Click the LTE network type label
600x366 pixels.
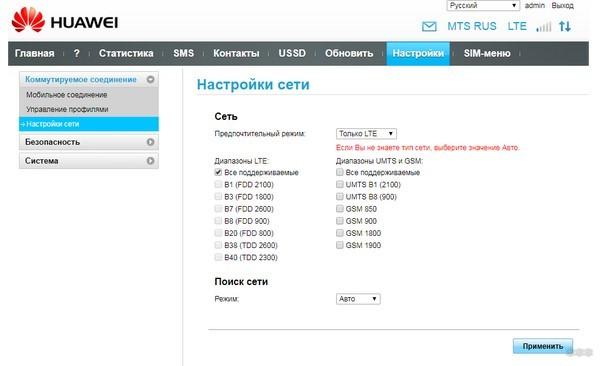coord(517,26)
